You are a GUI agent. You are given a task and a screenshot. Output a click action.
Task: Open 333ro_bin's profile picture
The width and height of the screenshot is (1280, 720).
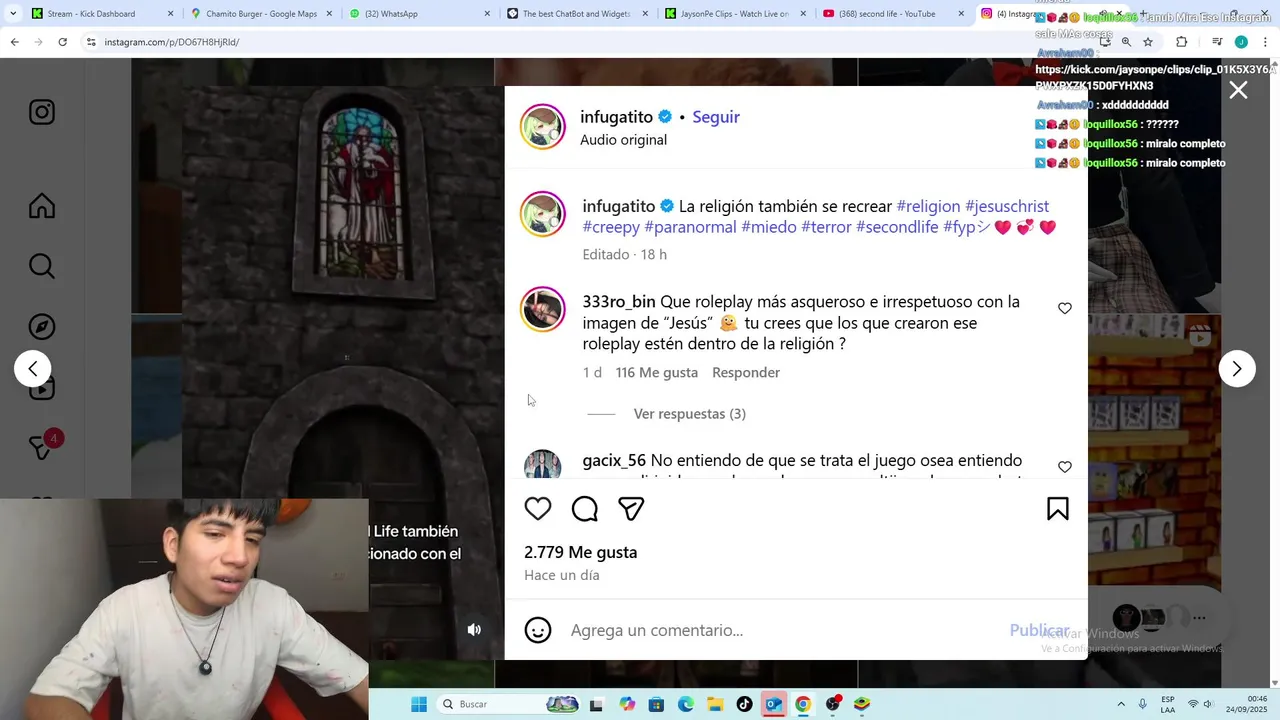click(x=543, y=310)
